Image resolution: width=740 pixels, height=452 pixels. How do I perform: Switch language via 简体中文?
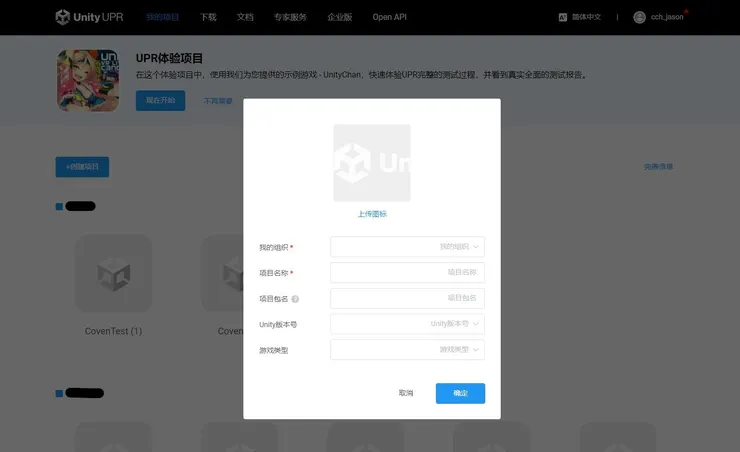click(586, 17)
